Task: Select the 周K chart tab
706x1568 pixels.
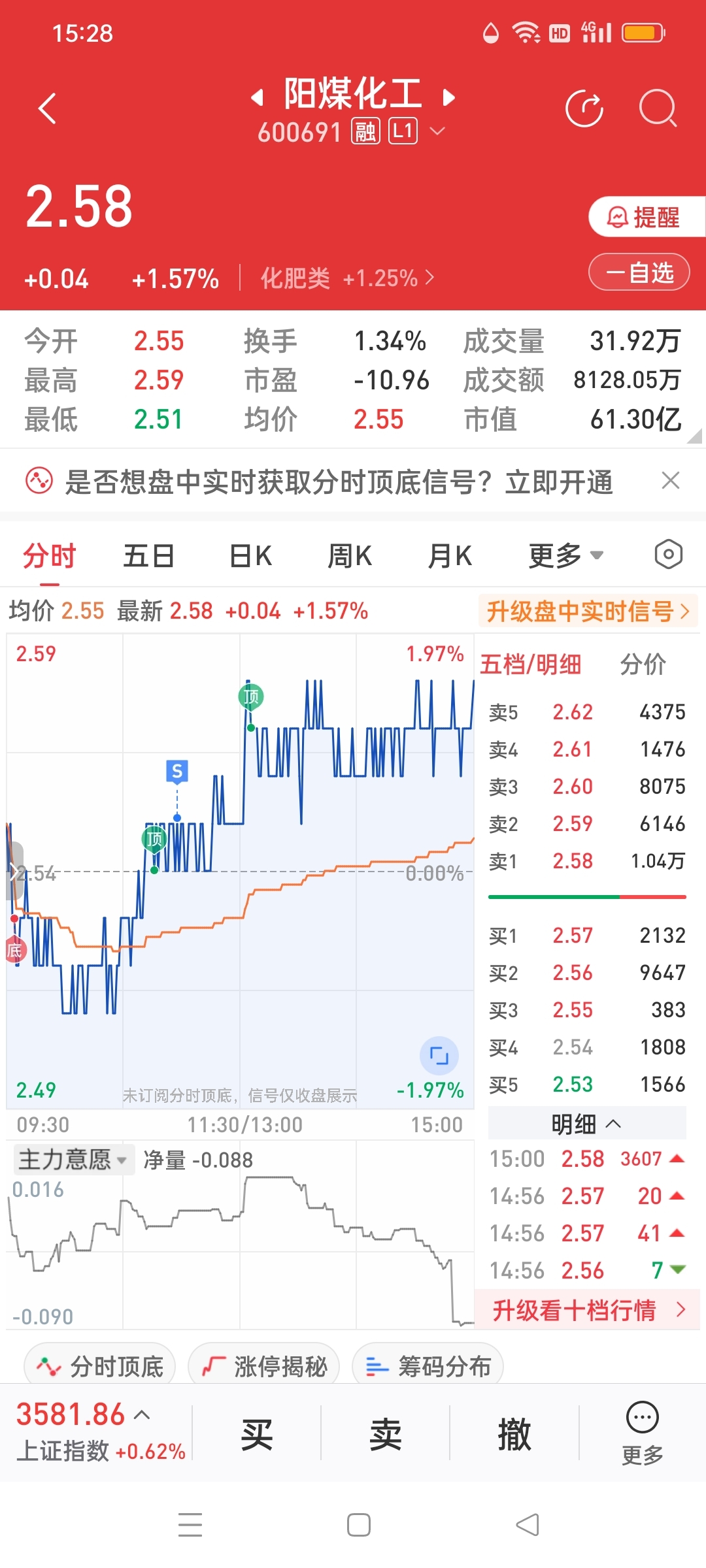Action: coord(350,557)
